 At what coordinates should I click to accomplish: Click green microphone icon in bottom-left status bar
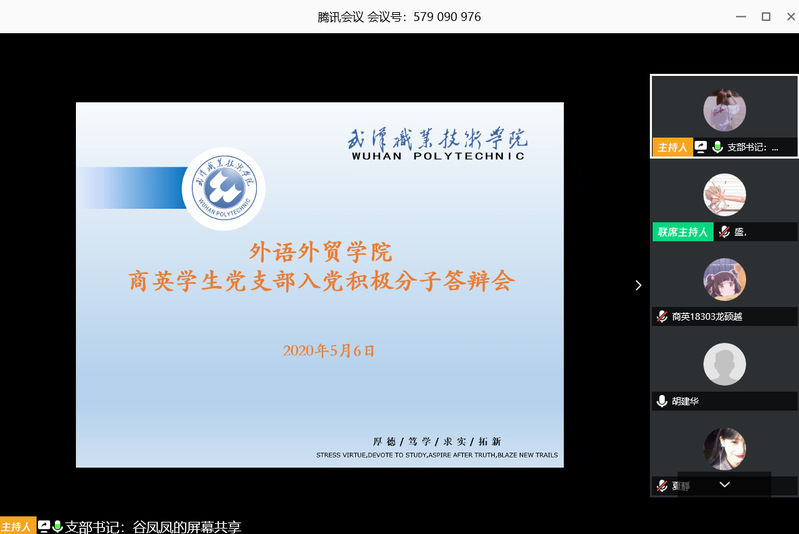point(57,526)
